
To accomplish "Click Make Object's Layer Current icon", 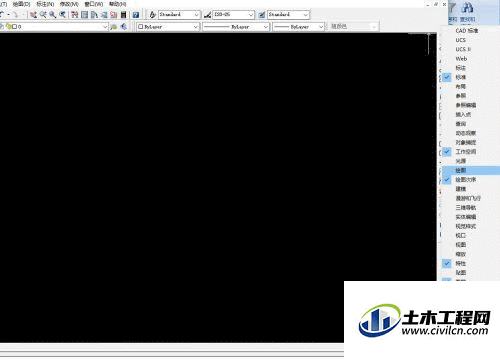I will [x=114, y=27].
